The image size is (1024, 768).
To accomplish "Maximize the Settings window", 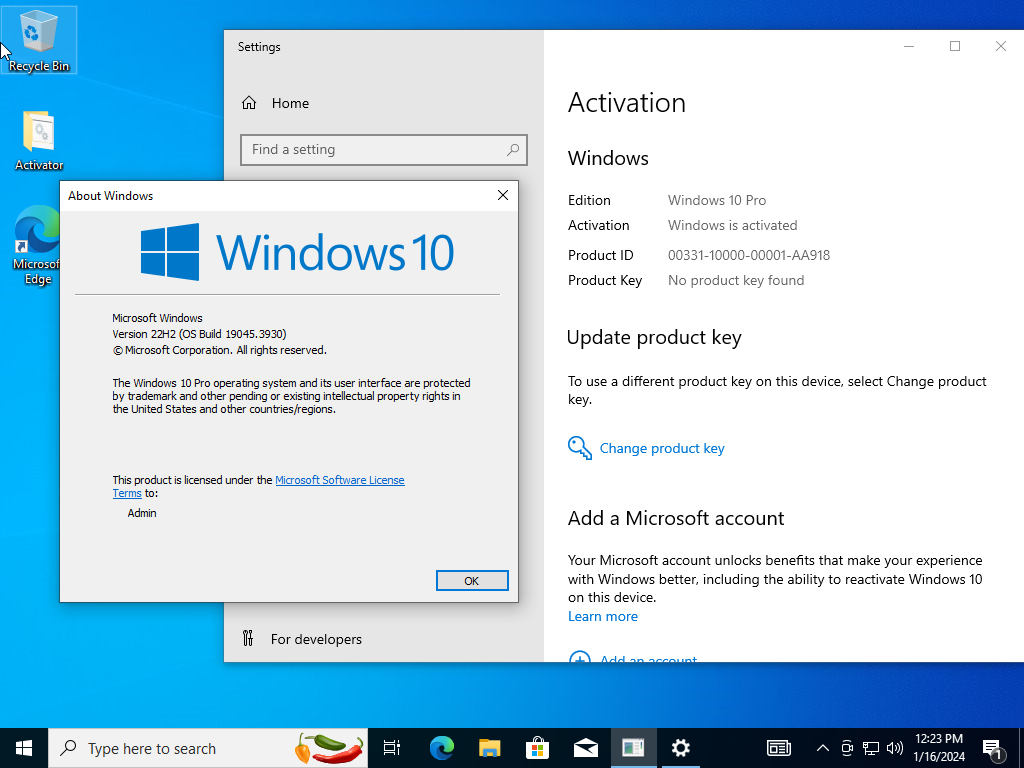I will (955, 46).
